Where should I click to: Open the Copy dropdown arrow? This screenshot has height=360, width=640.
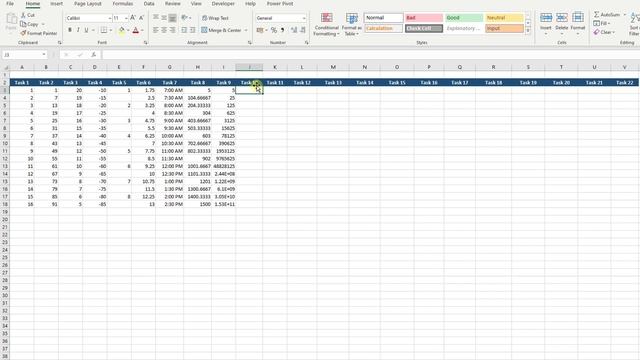43,24
